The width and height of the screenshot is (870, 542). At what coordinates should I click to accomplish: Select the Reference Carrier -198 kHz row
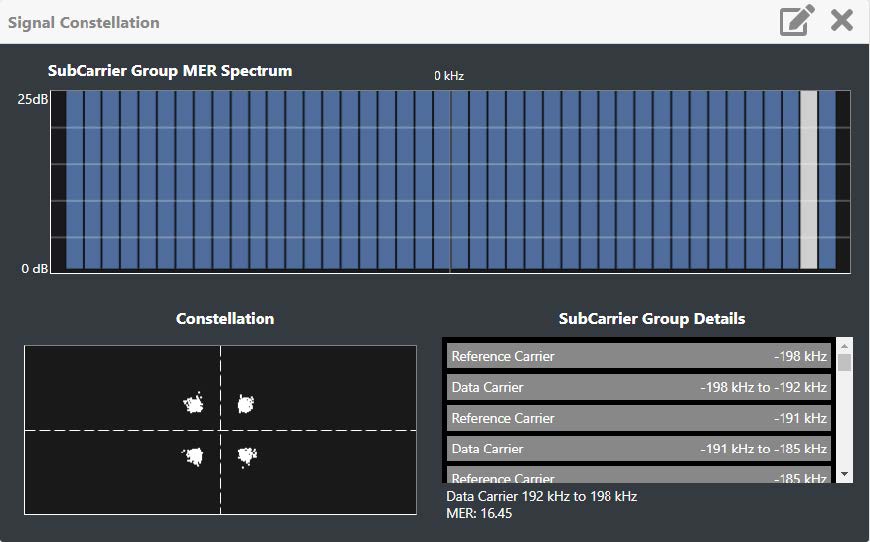pyautogui.click(x=638, y=356)
